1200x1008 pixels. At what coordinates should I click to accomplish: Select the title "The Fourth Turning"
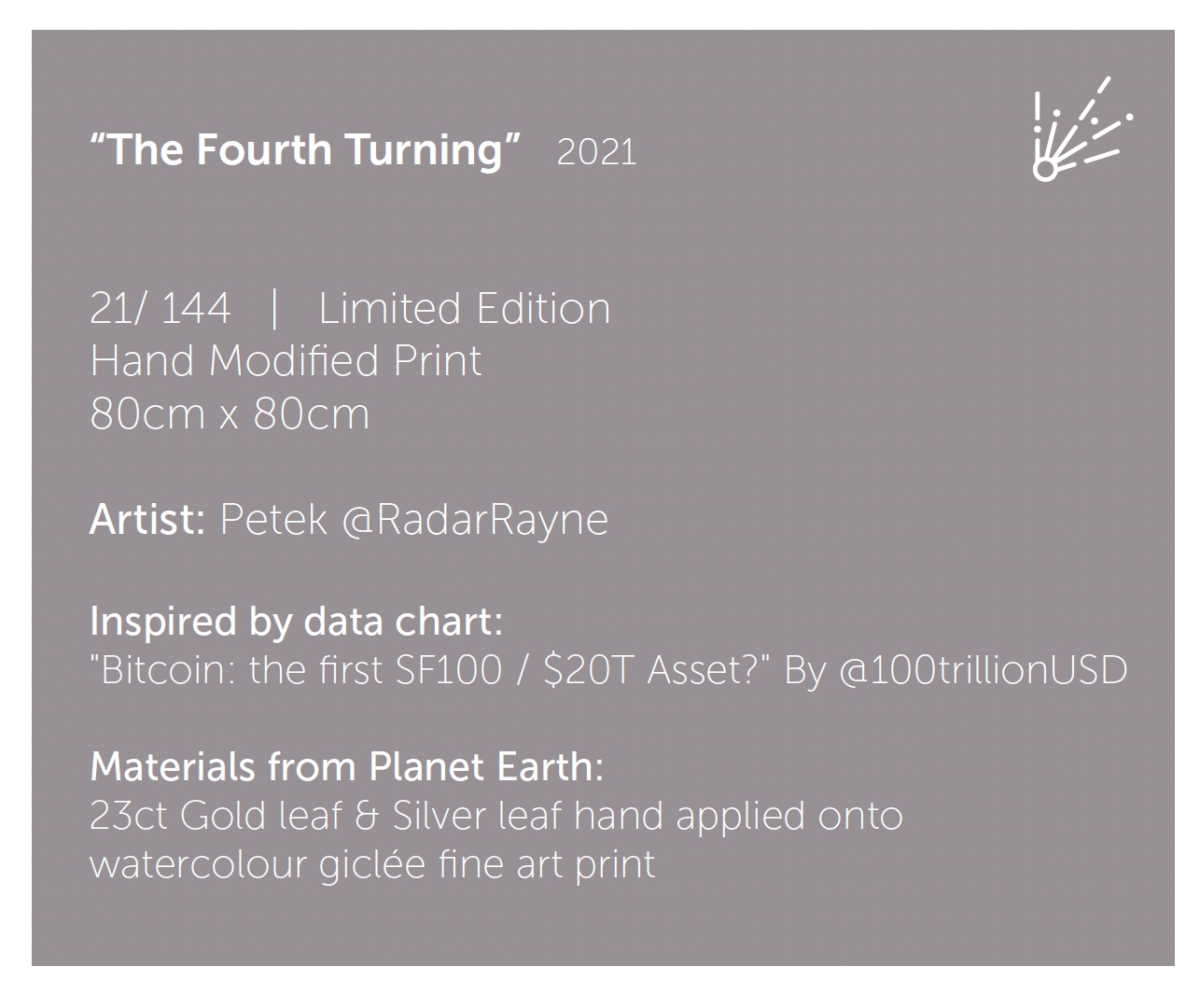point(304,149)
